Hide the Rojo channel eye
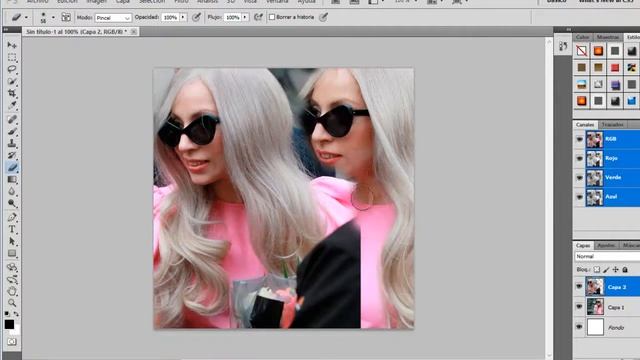Viewport: 640px width, 360px height. 579,158
